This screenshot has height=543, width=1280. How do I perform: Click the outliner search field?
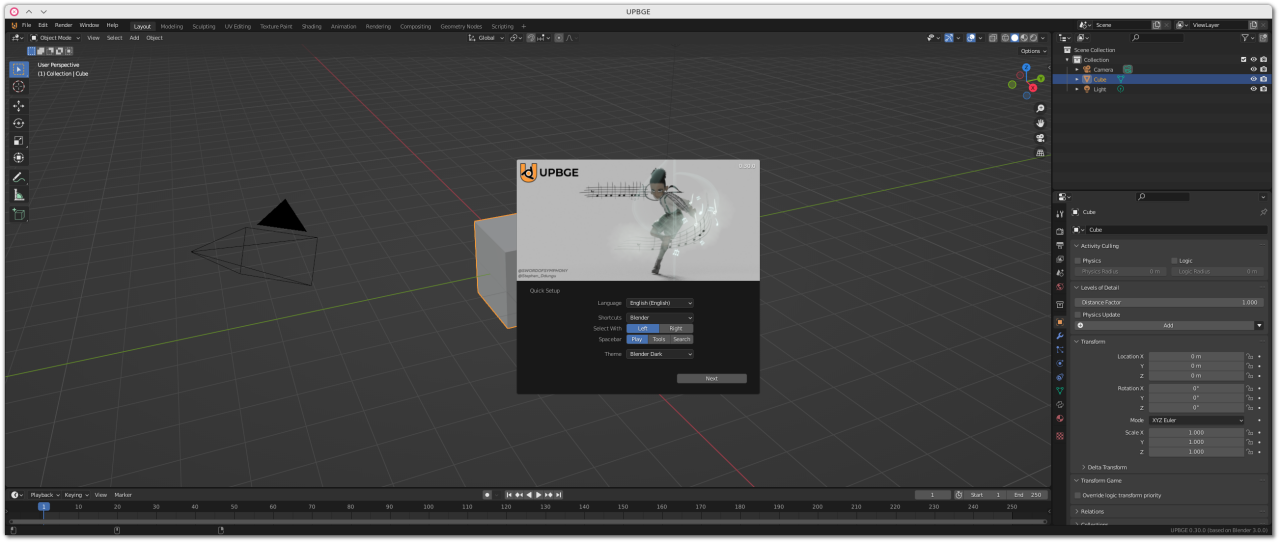(1158, 37)
